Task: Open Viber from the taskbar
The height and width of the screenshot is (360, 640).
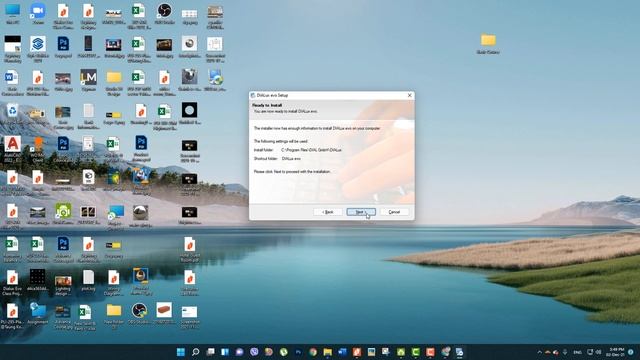Action: click(254, 352)
